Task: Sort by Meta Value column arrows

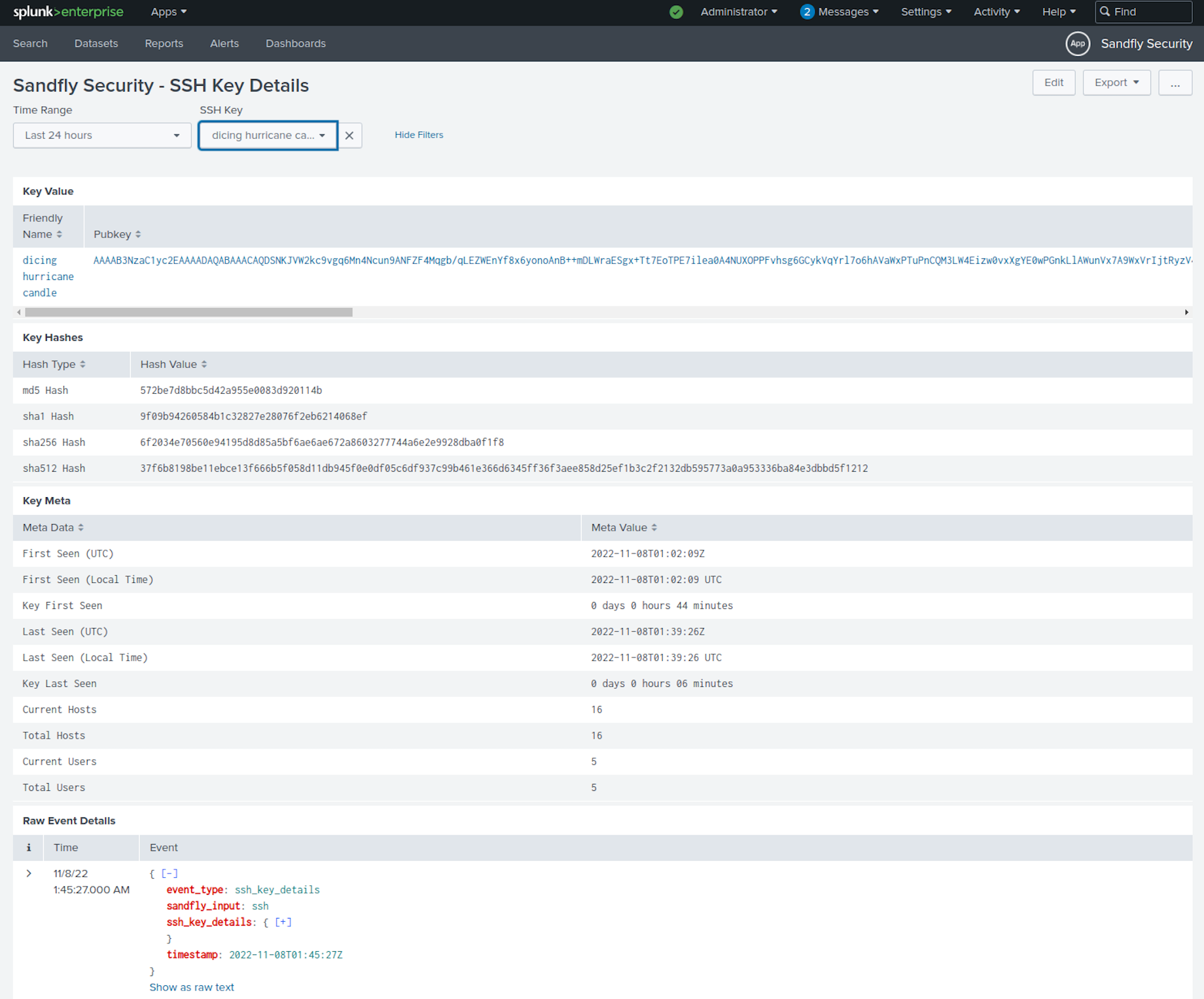Action: pos(654,527)
